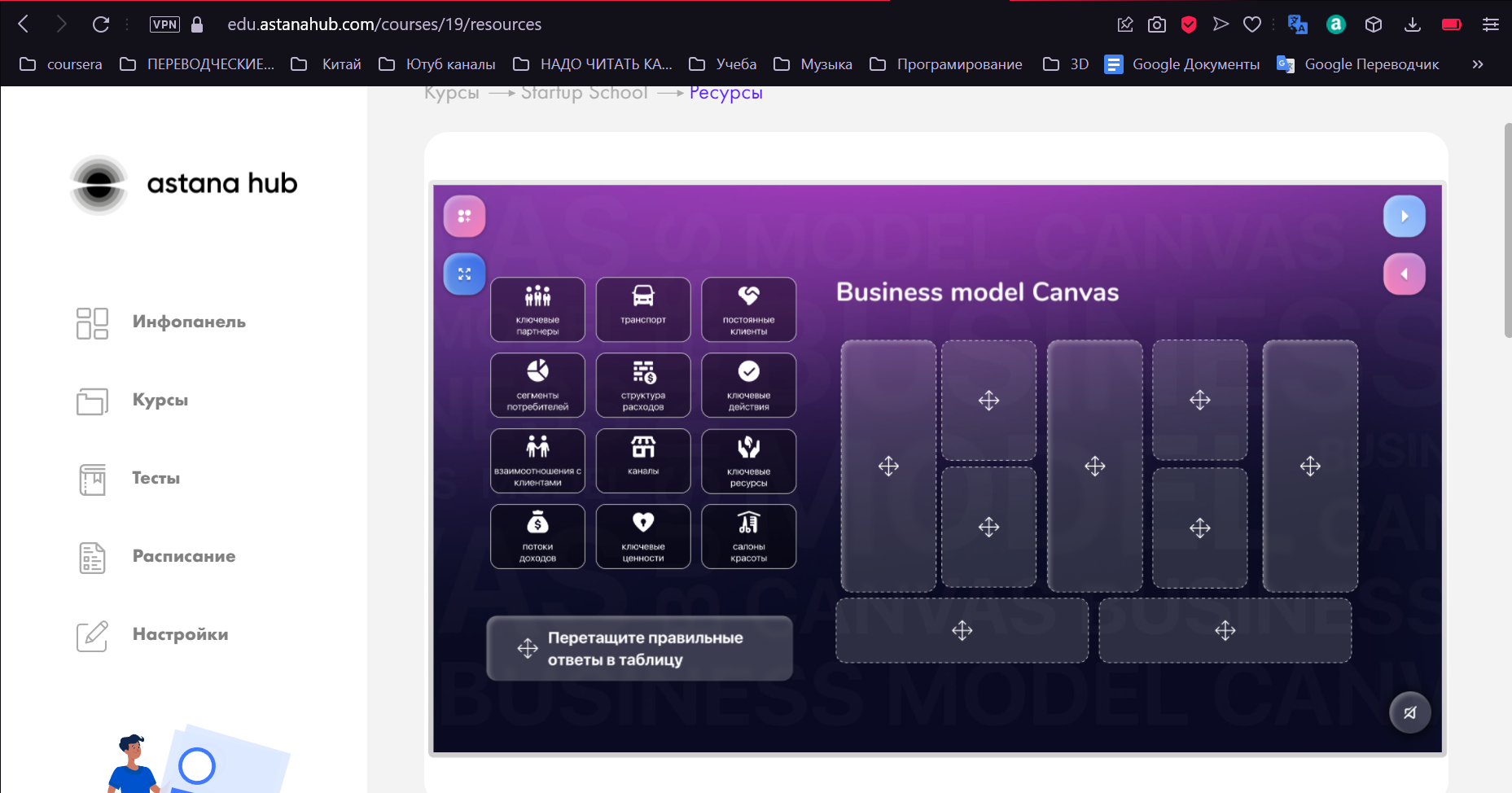Select the 'потоки доходов' card

click(x=537, y=537)
